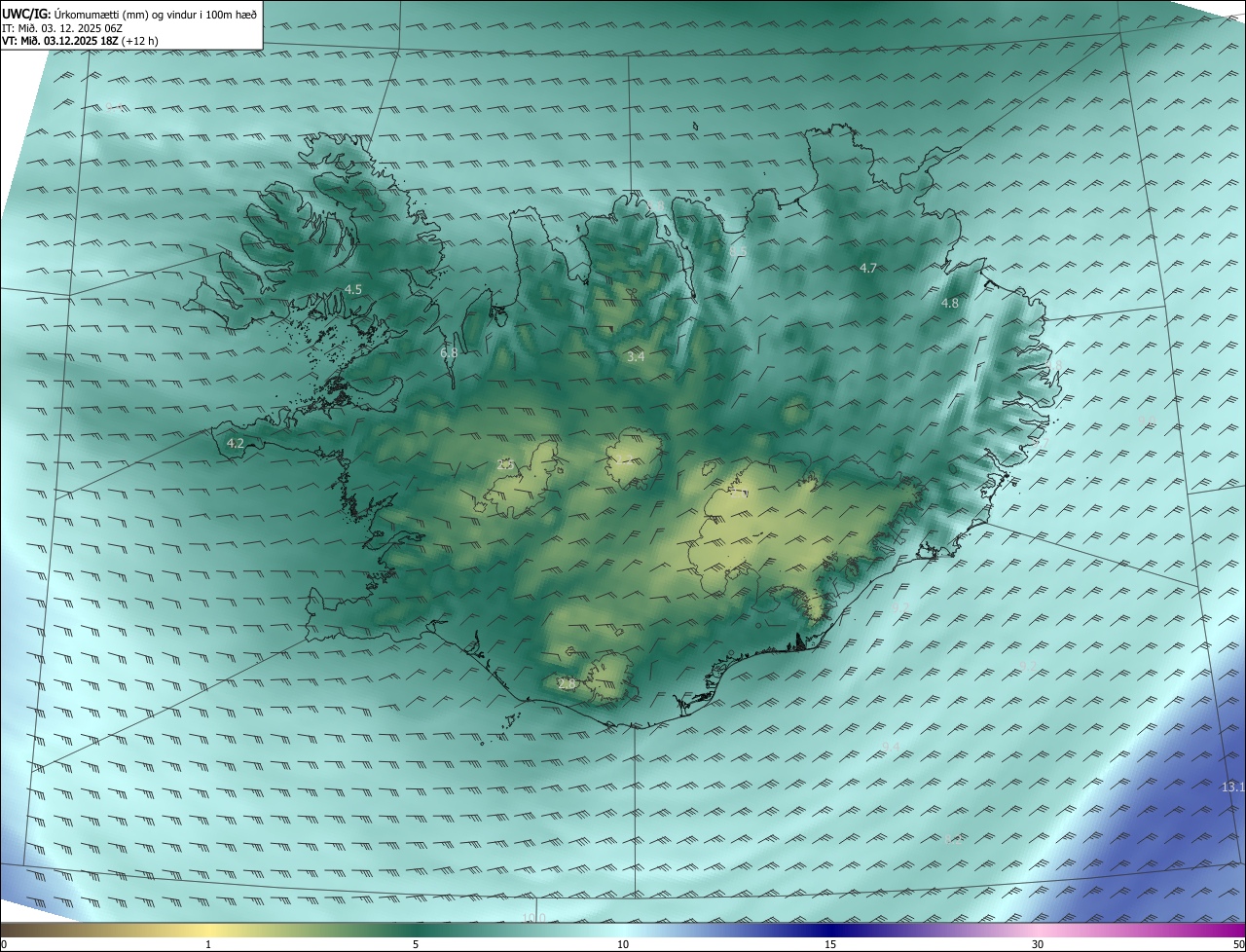Click the 0 tick label on the colour scale

(4, 944)
